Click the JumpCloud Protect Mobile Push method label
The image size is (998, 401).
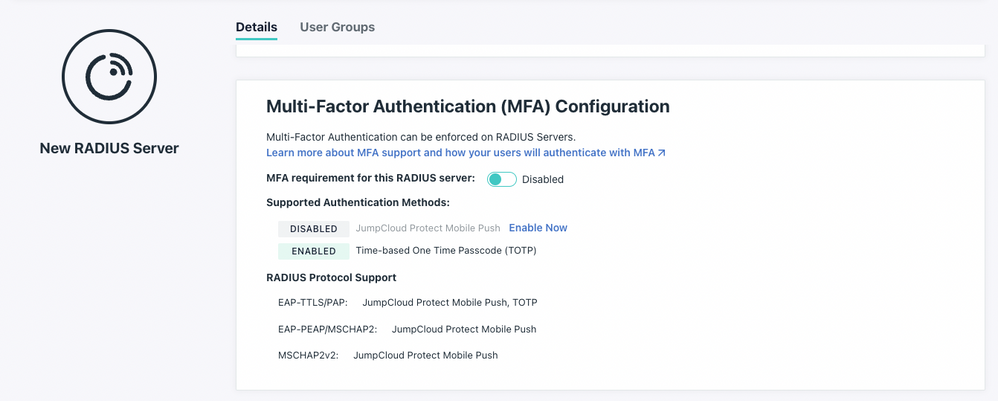pyautogui.click(x=428, y=228)
